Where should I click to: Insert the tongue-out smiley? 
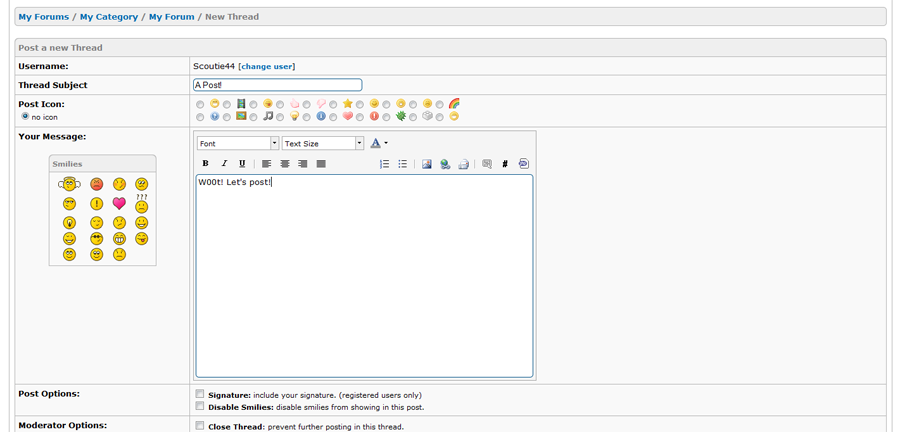pyautogui.click(x=142, y=238)
